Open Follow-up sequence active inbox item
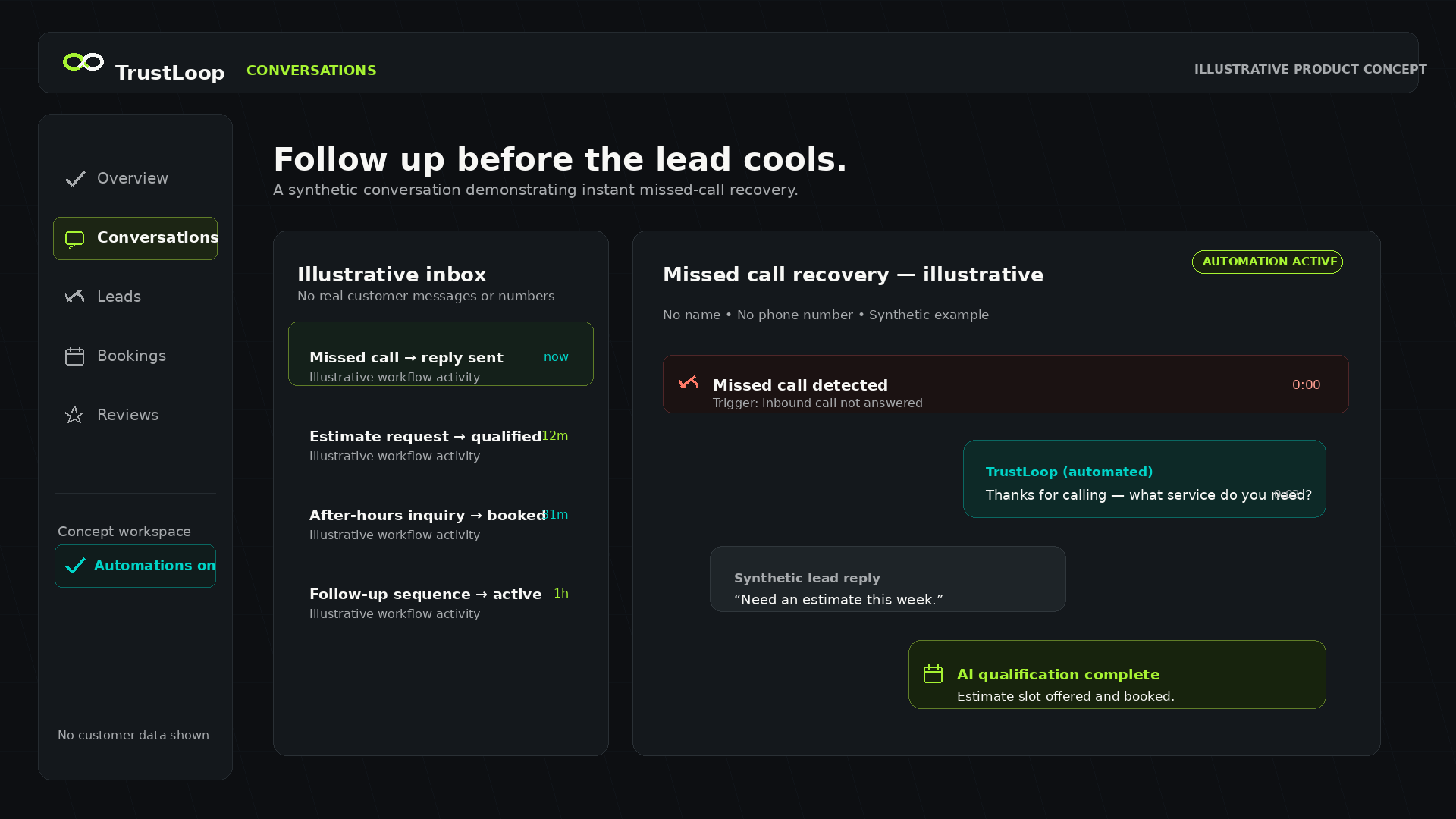The height and width of the screenshot is (819, 1456). coord(441,603)
